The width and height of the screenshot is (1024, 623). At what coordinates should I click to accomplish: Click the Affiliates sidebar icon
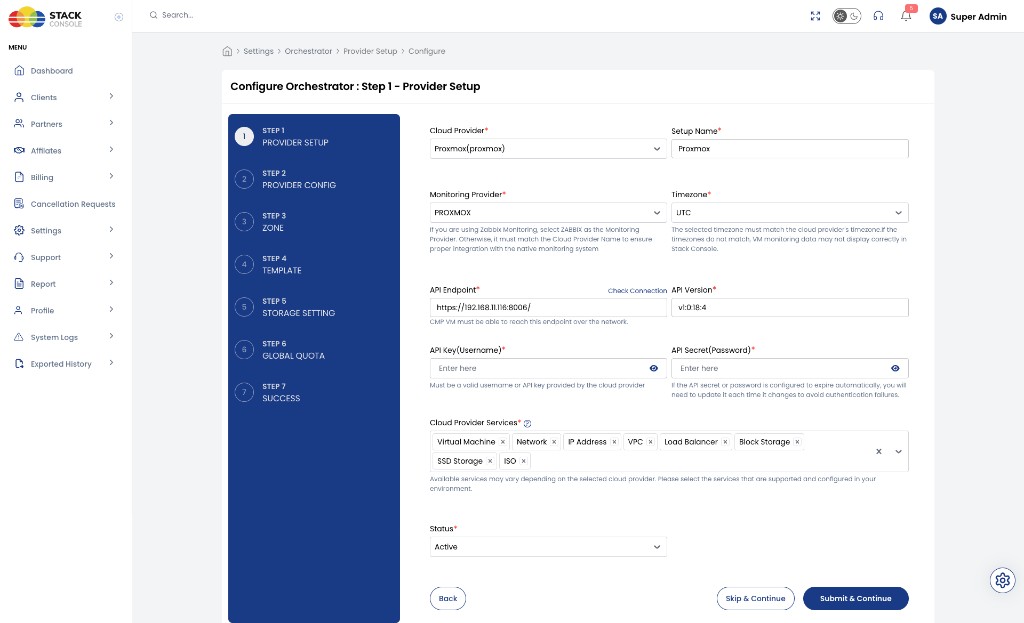[19, 150]
